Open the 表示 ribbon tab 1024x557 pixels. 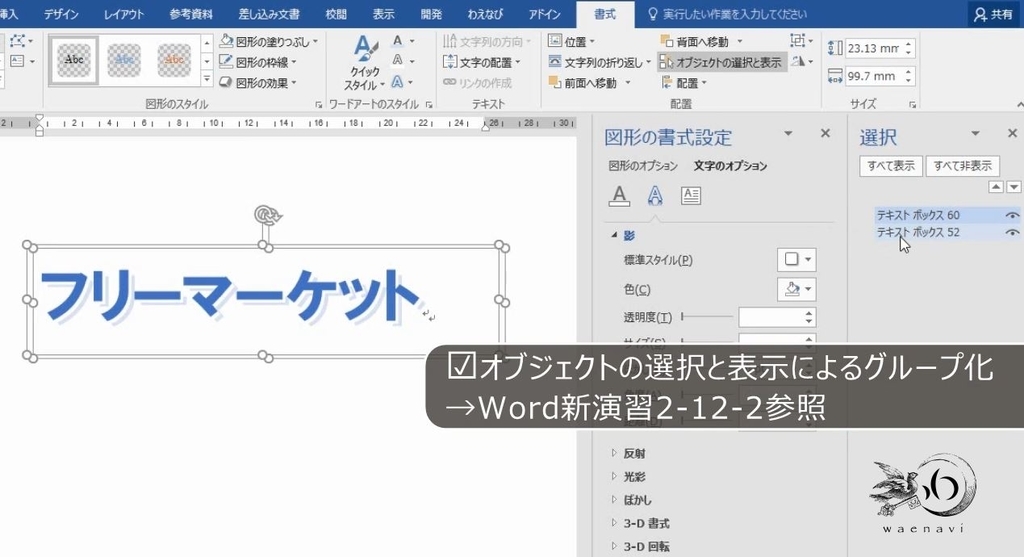pyautogui.click(x=383, y=14)
